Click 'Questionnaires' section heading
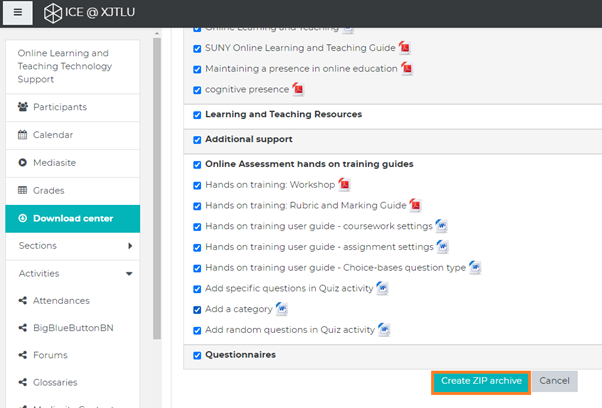The height and width of the screenshot is (408, 602). tap(240, 355)
